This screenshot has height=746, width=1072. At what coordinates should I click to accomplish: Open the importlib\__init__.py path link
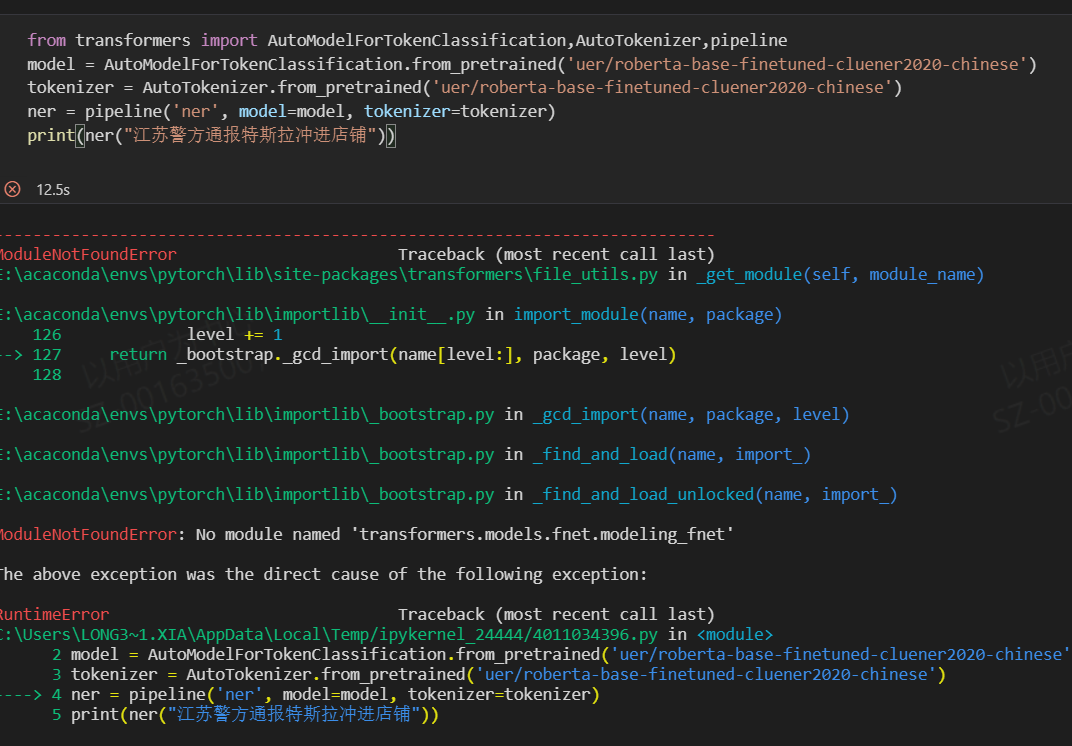pos(237,315)
